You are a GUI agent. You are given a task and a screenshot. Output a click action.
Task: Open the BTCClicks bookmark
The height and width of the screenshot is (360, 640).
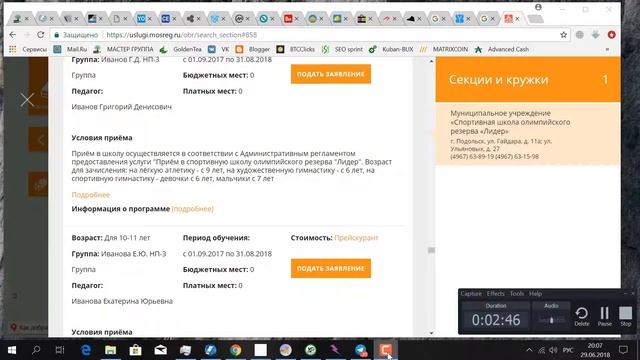[296, 49]
